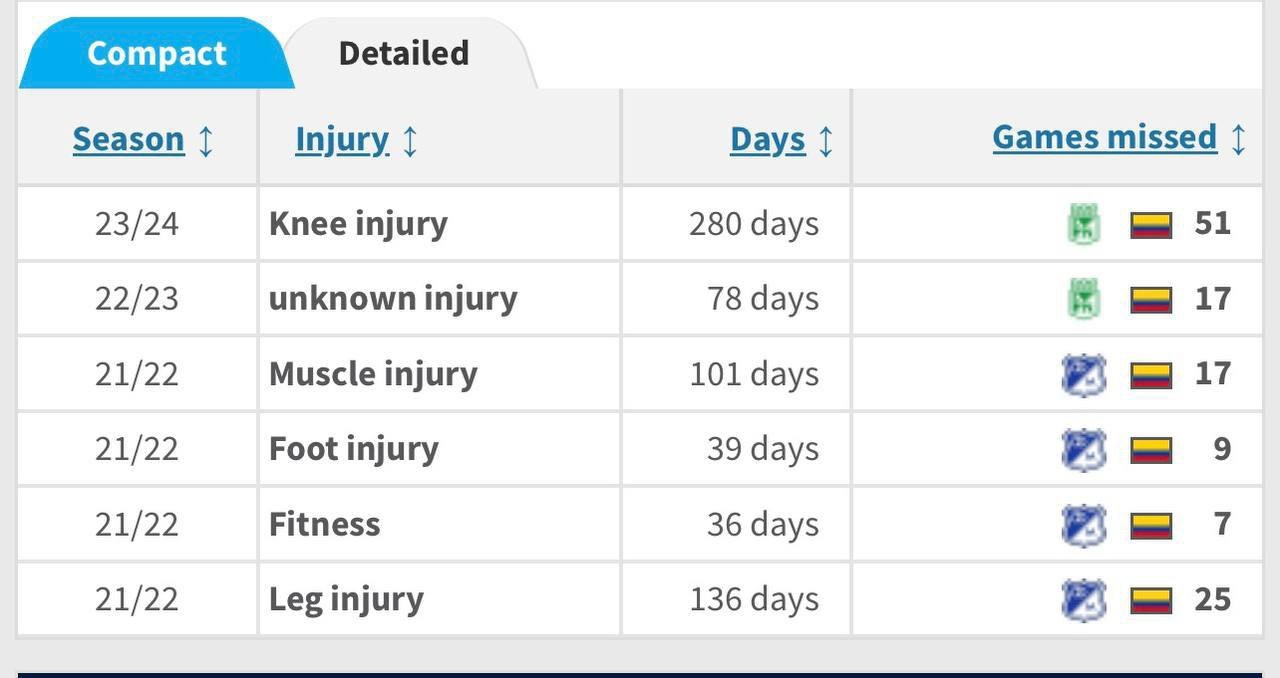Toggle sort arrow next to Days
This screenshot has height=678, width=1280.
point(826,140)
